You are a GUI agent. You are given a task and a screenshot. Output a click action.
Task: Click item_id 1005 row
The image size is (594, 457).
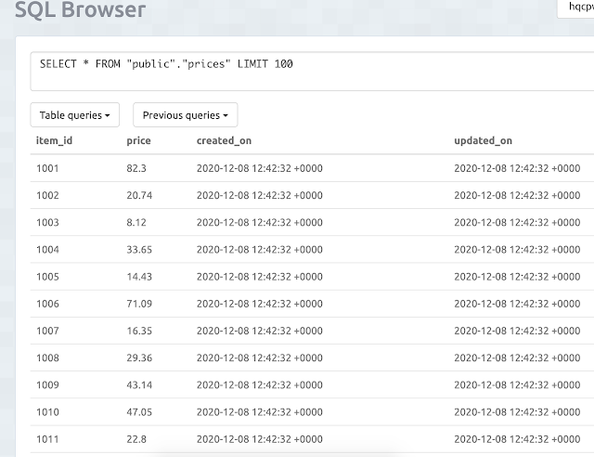312,277
